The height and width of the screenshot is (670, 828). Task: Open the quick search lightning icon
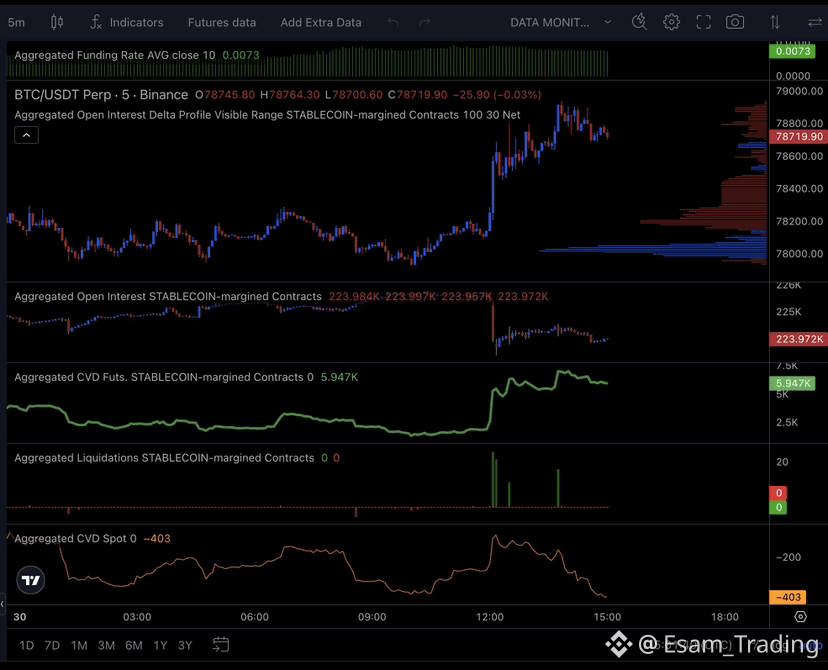coord(639,22)
